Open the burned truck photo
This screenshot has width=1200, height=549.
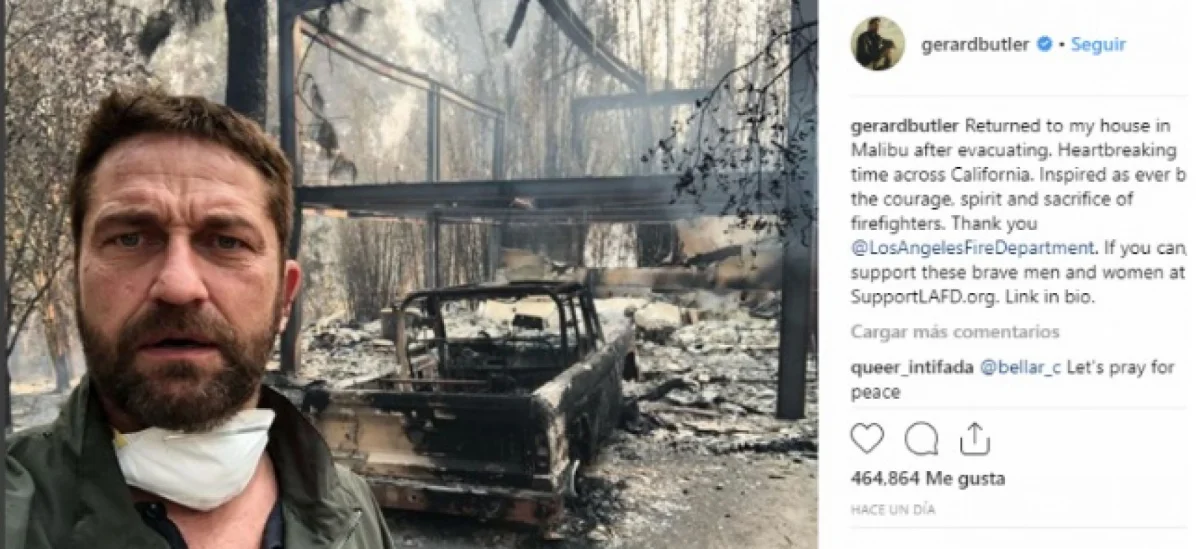409,274
